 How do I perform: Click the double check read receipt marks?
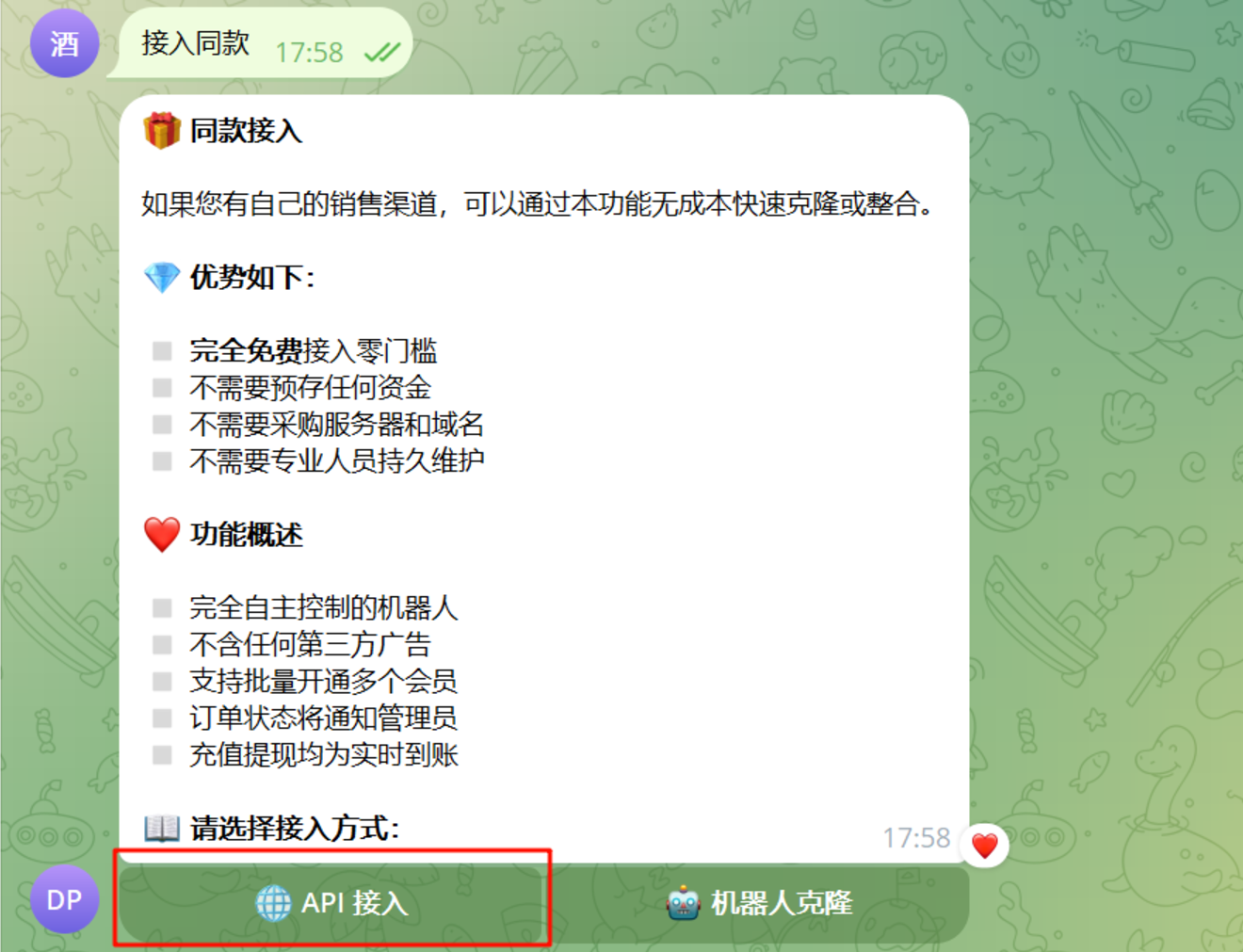[382, 52]
